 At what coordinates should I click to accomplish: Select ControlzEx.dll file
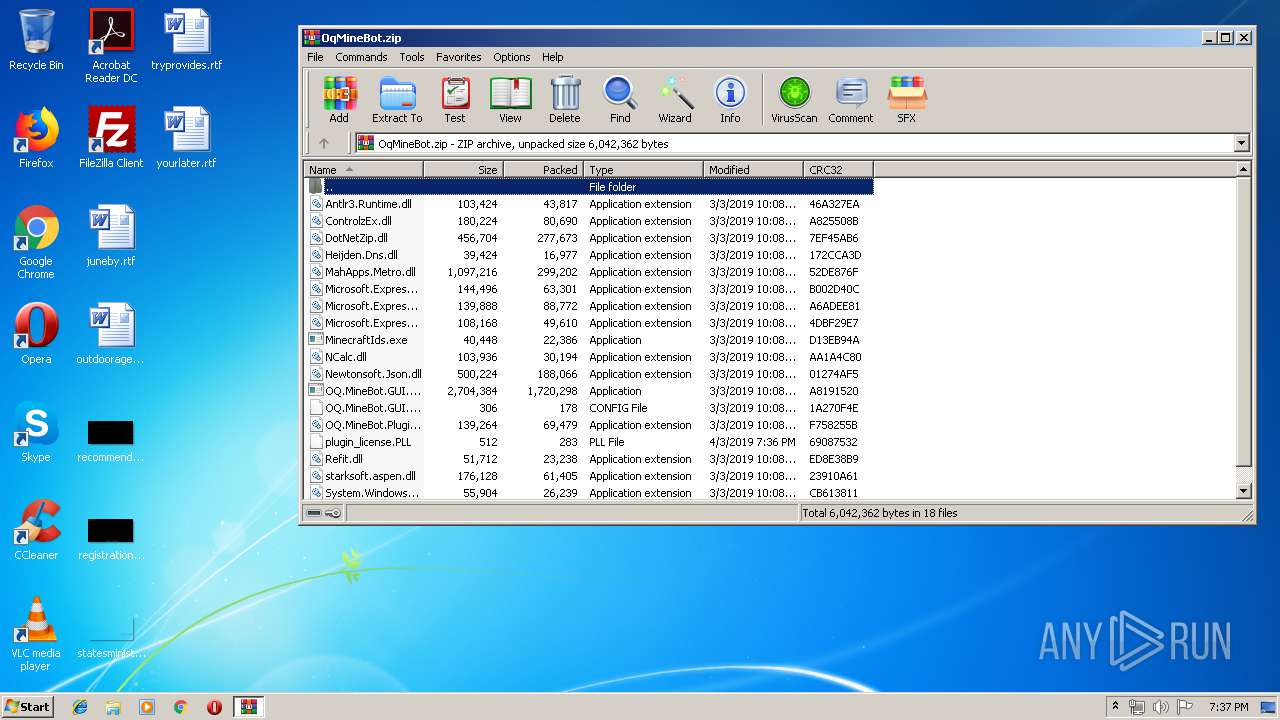pyautogui.click(x=589, y=221)
